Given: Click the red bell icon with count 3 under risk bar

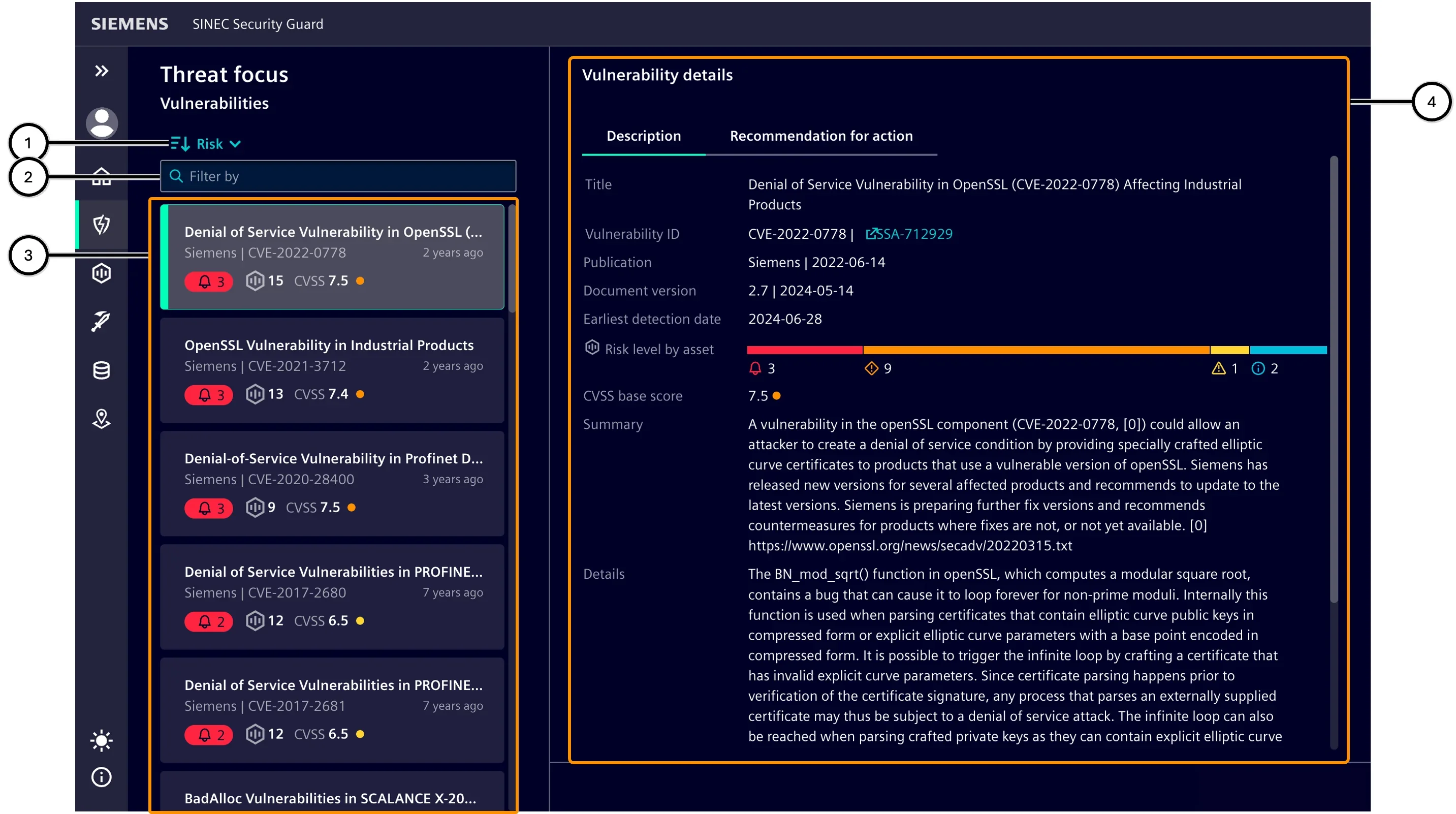Looking at the screenshot, I should tap(755, 368).
